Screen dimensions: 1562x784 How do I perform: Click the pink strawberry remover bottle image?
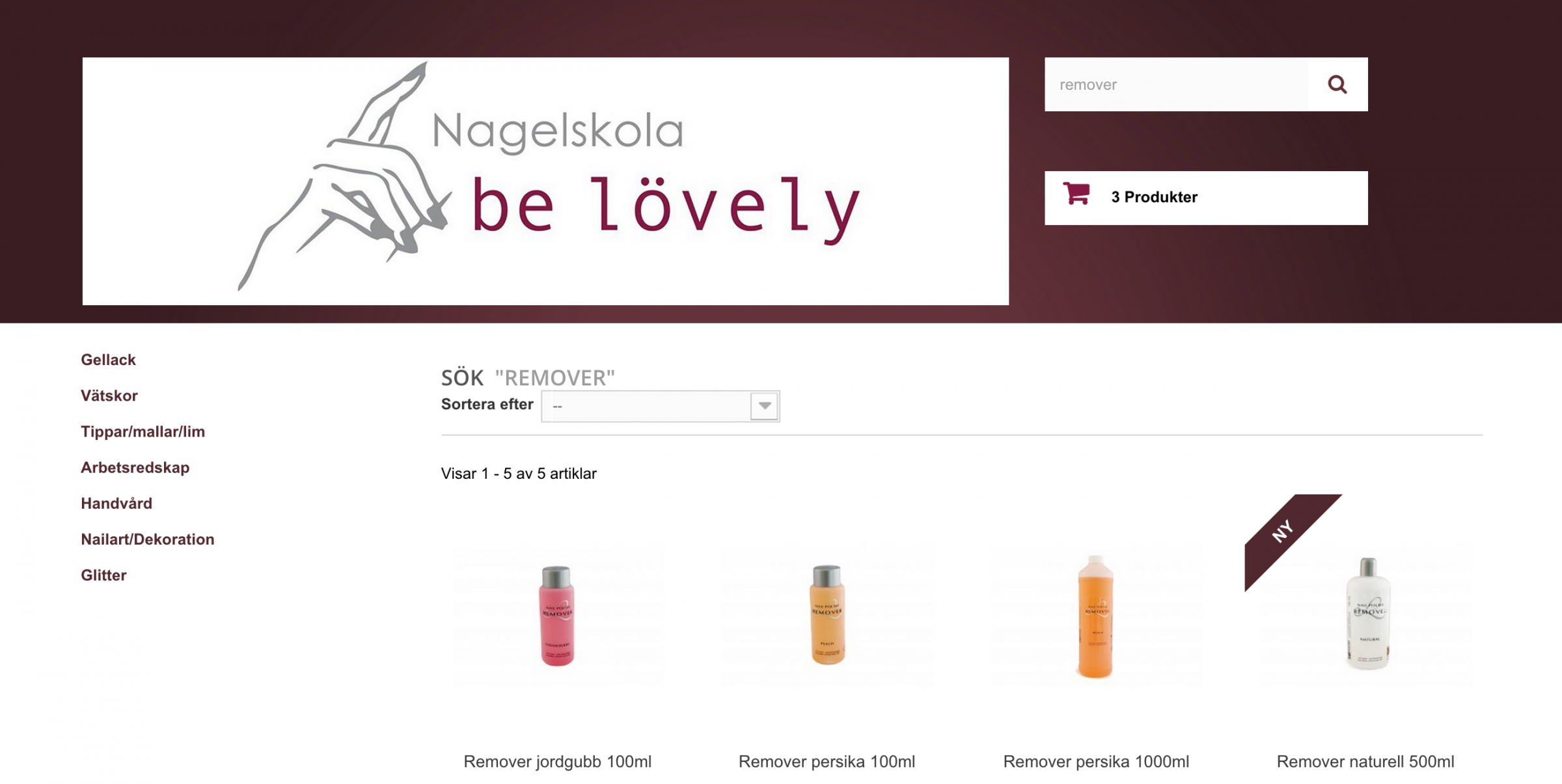pos(557,615)
